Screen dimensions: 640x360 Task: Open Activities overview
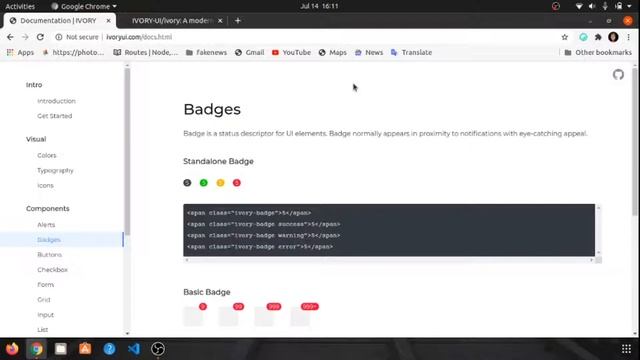(x=20, y=6)
